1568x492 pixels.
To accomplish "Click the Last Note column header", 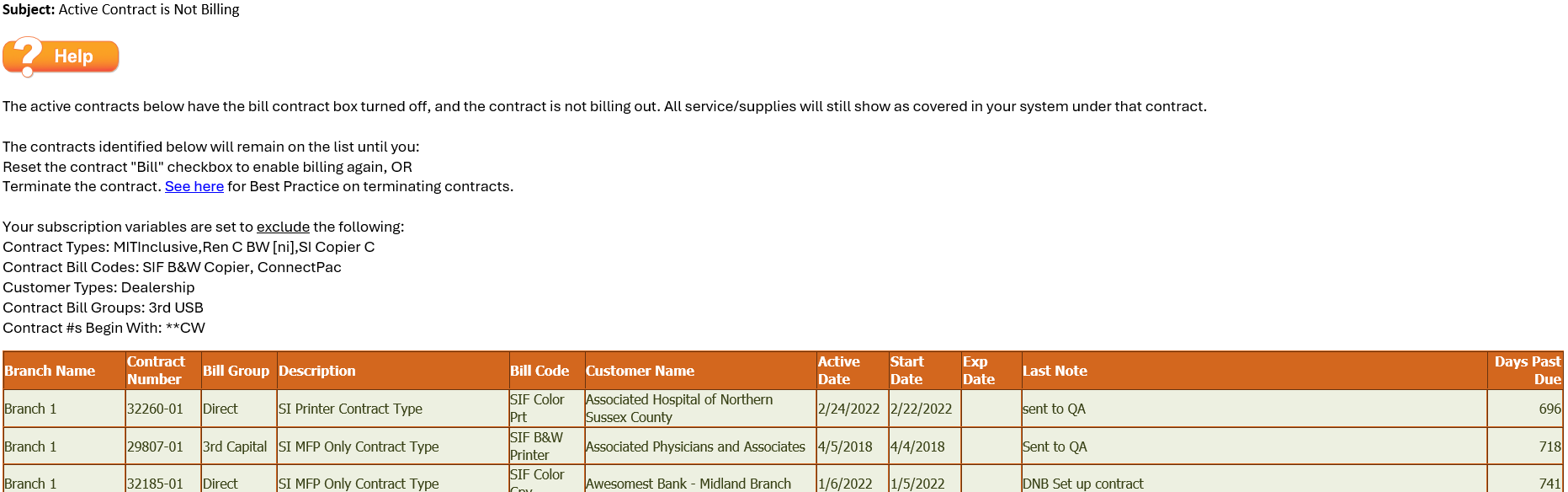I will (1254, 371).
